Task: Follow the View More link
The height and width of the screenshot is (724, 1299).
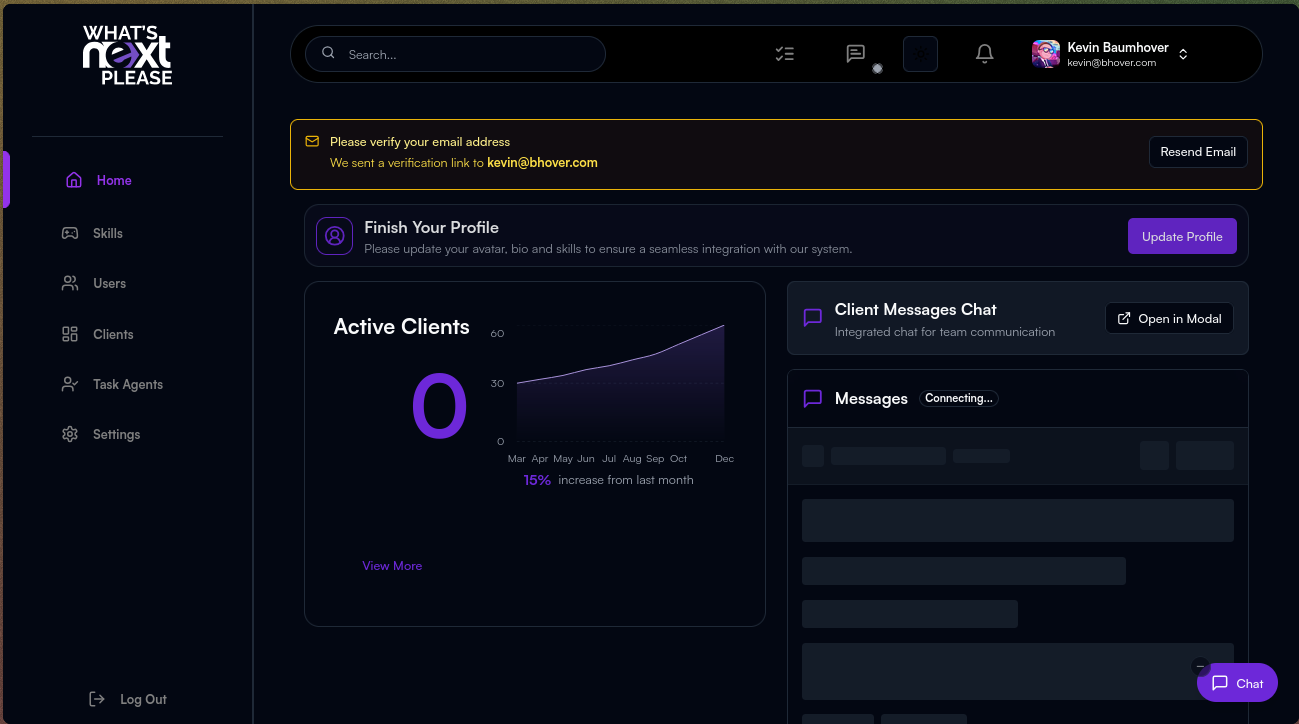Action: pos(392,566)
